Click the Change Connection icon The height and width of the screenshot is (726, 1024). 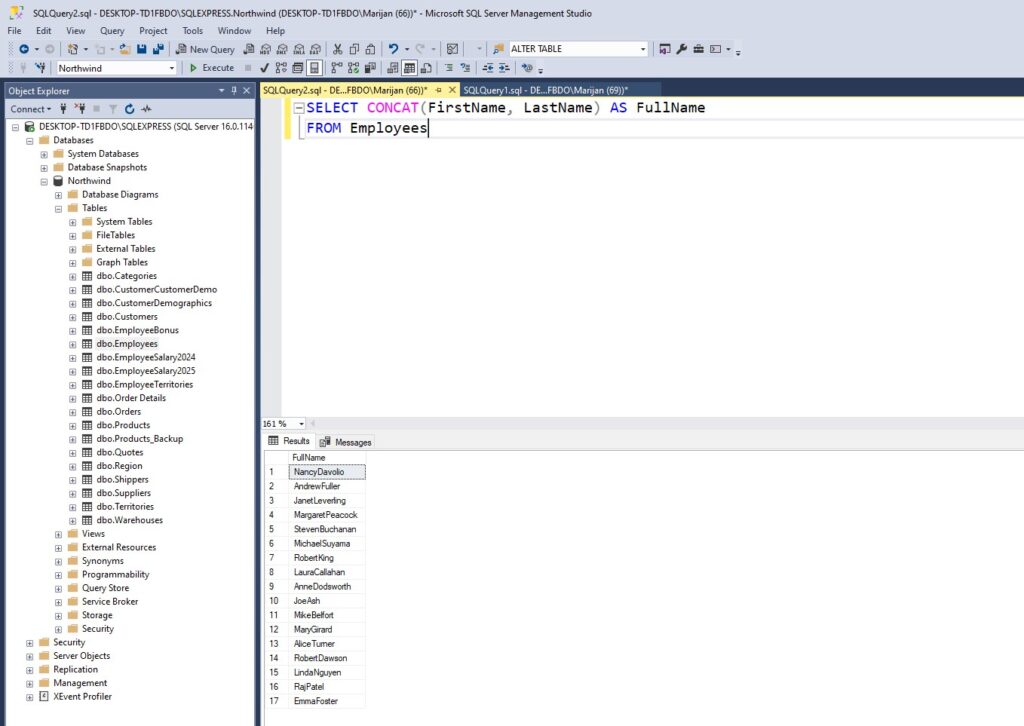click(x=40, y=68)
